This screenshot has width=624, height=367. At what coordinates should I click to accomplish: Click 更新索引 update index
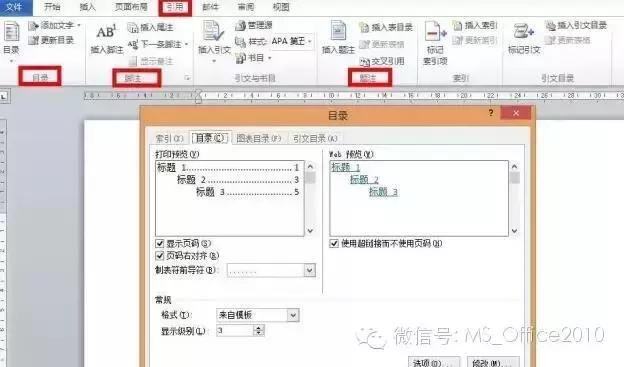point(475,40)
